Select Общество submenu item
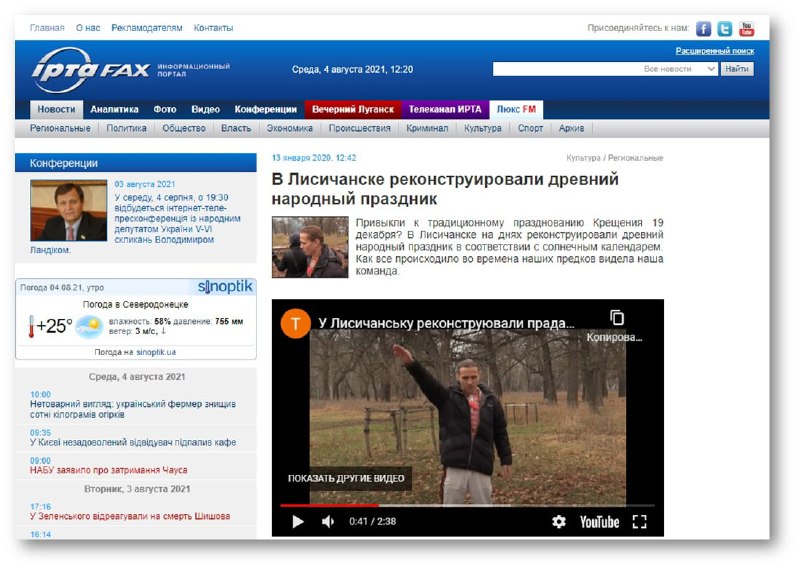The image size is (800, 570). (184, 129)
